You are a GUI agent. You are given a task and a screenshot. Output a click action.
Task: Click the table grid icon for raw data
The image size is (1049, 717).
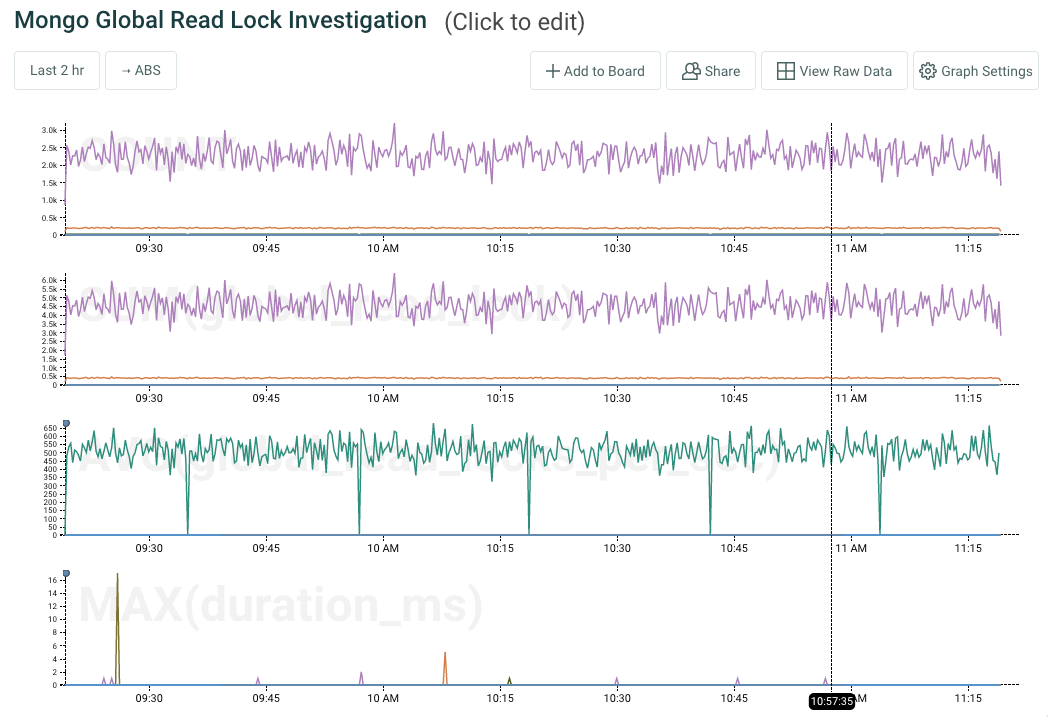point(785,71)
